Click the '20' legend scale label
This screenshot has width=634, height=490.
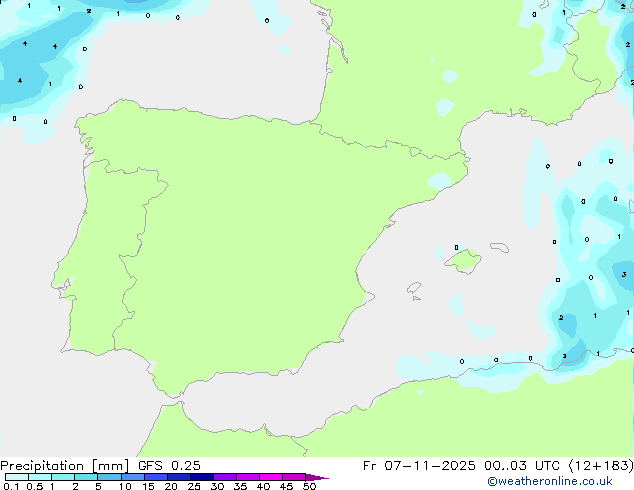click(x=171, y=486)
